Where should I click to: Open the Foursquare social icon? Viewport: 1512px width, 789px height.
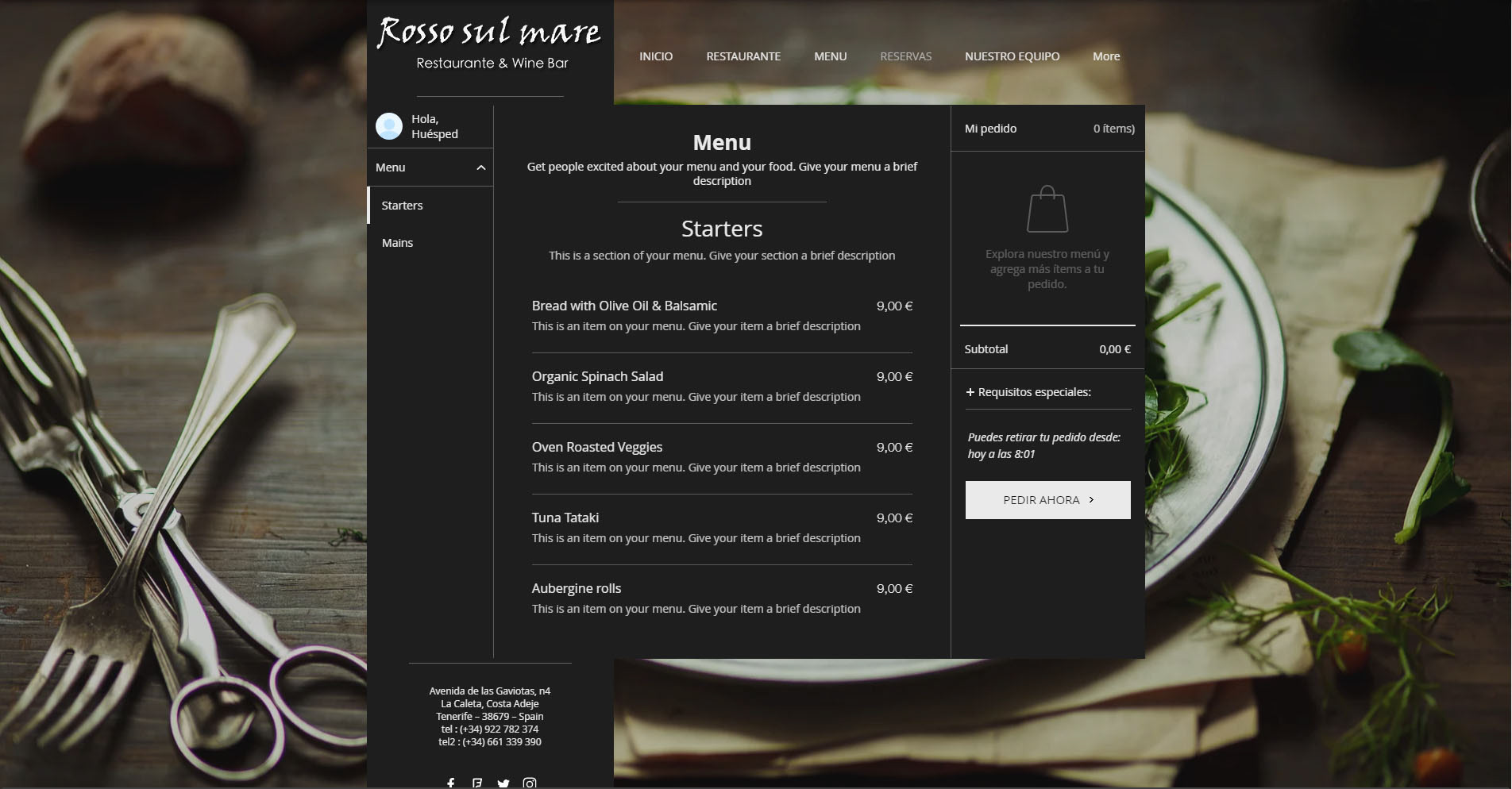pos(477,783)
